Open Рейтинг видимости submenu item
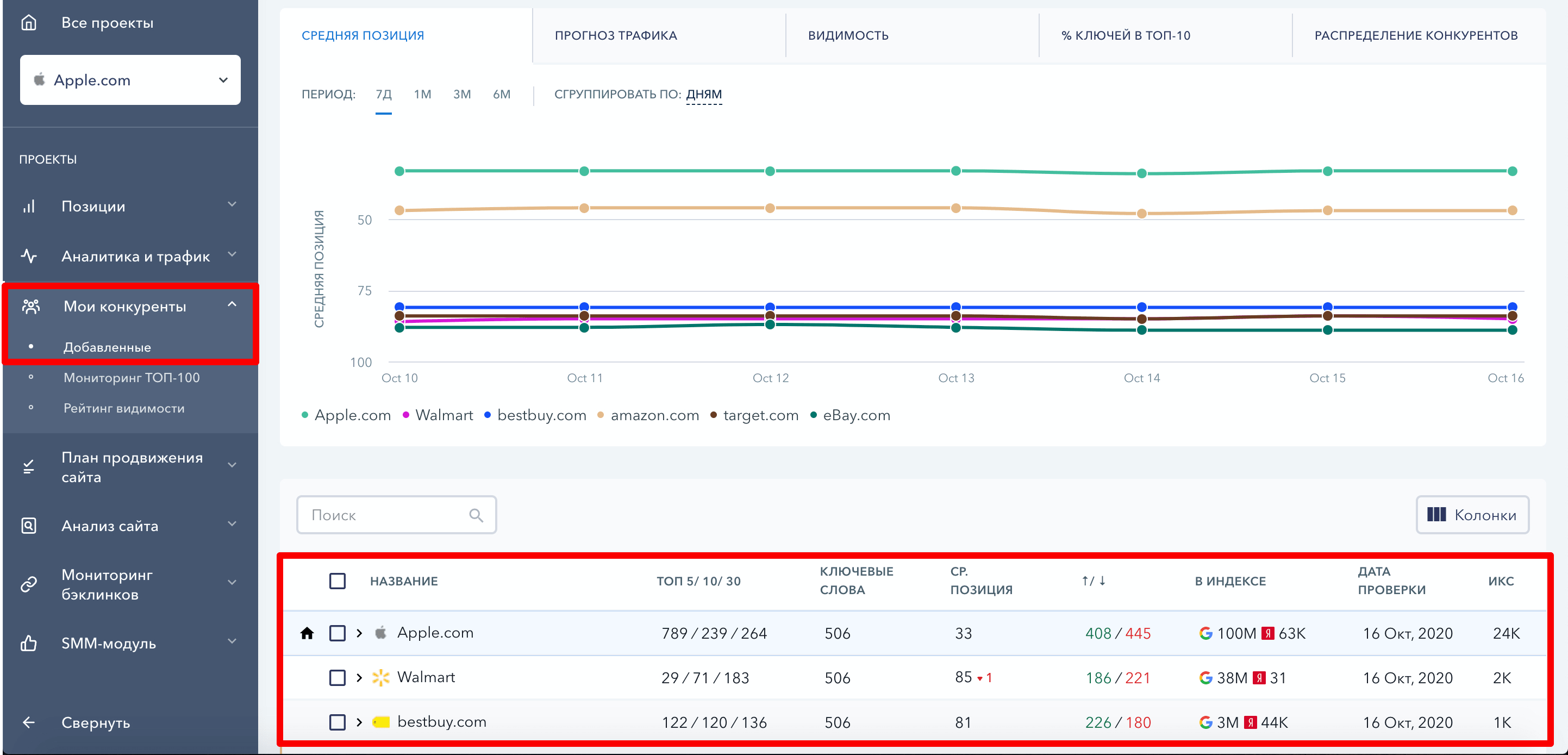1568x755 pixels. point(124,408)
